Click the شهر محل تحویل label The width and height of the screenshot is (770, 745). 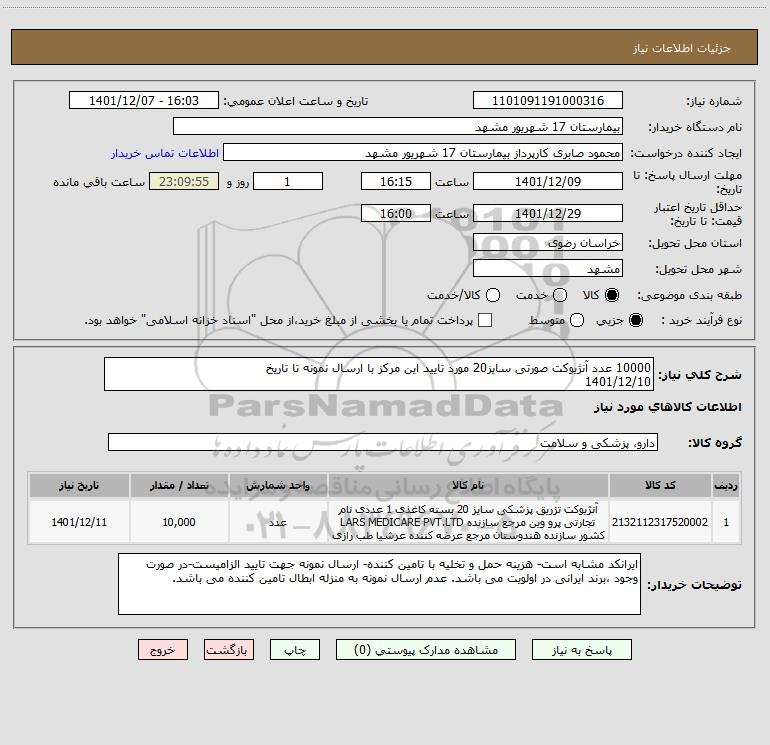(699, 269)
